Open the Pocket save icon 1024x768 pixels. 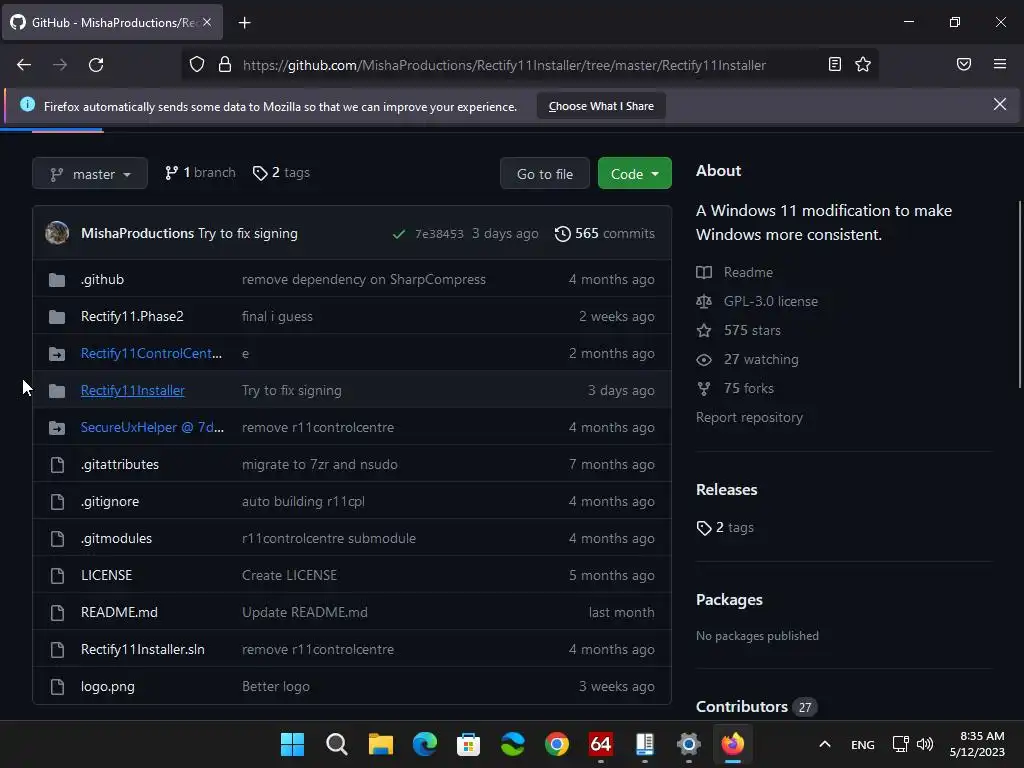pos(964,64)
